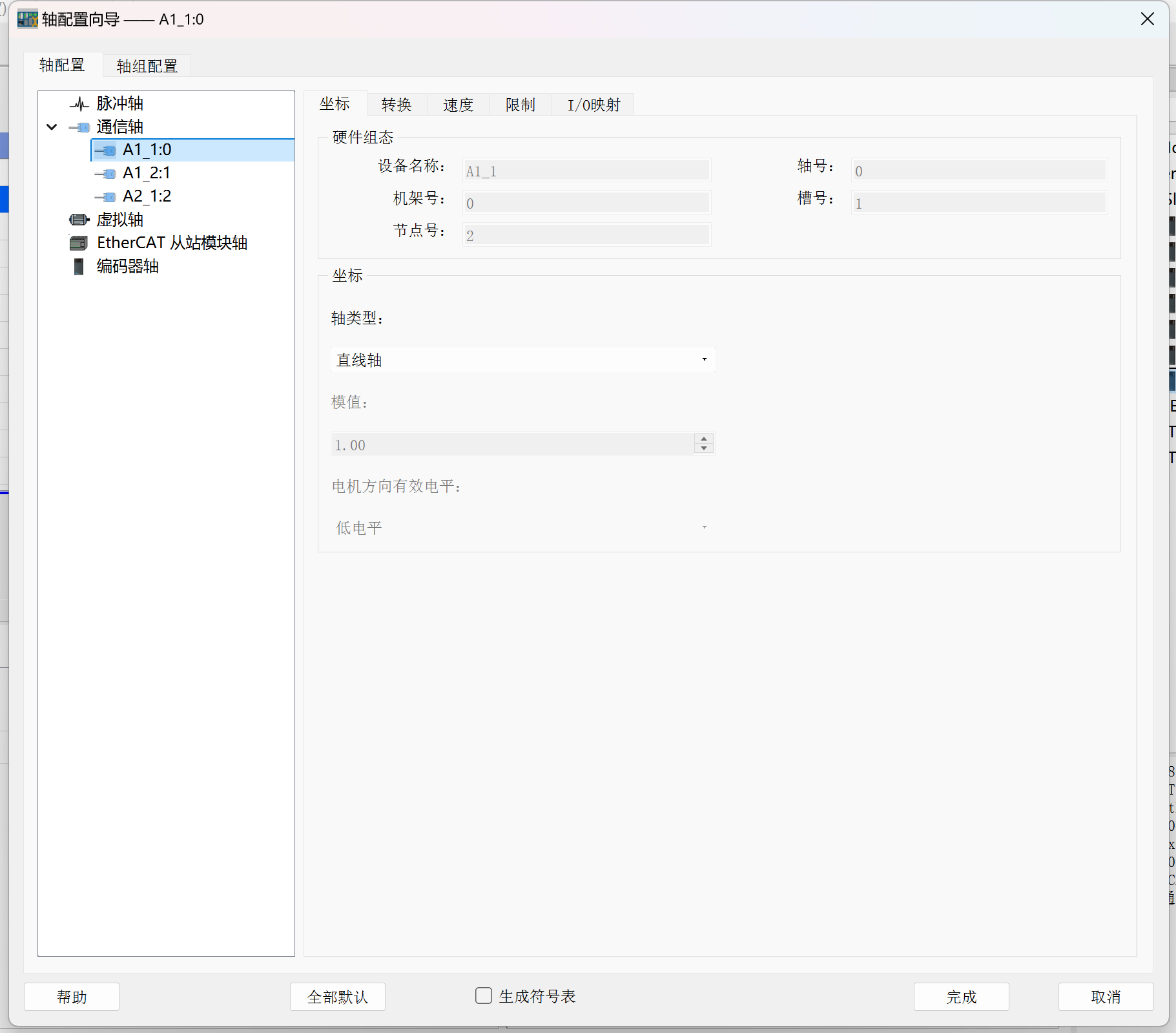Click the A1_1:0 axis icon
This screenshot has height=1033, width=1176.
pos(105,151)
